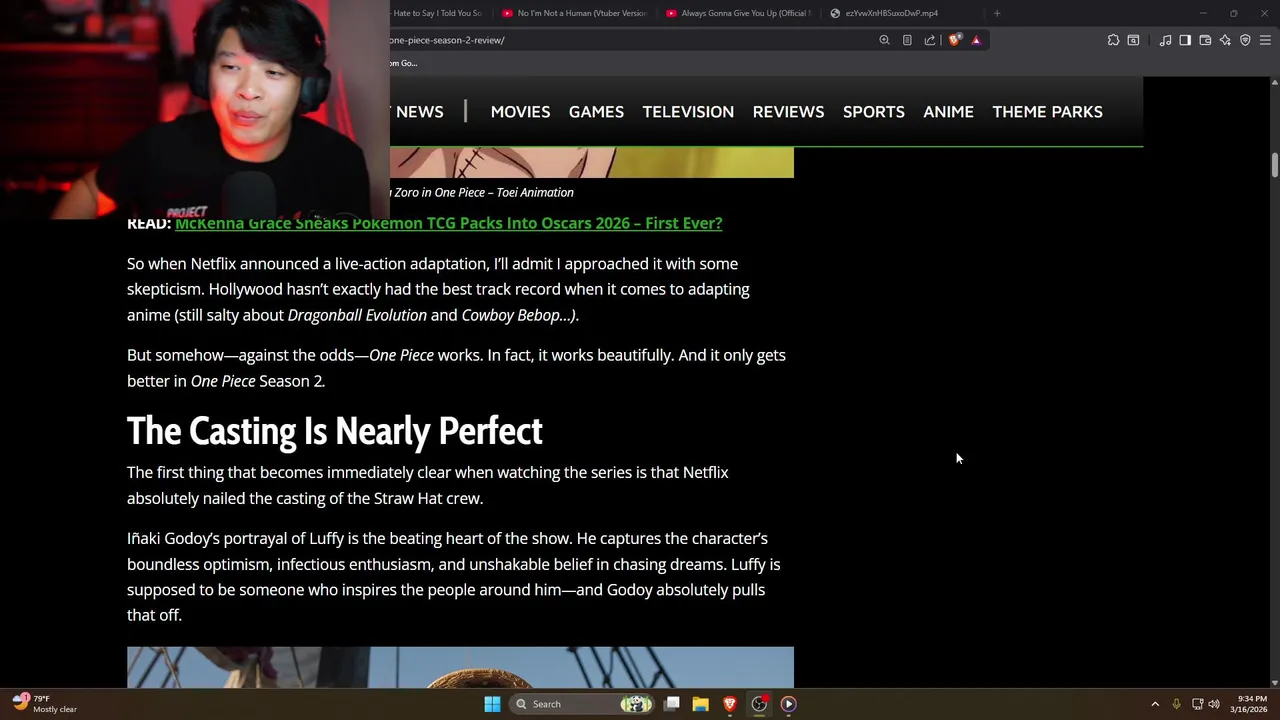Open the Brave VPN shield icon
This screenshot has width=1280, height=720.
[x=1245, y=40]
